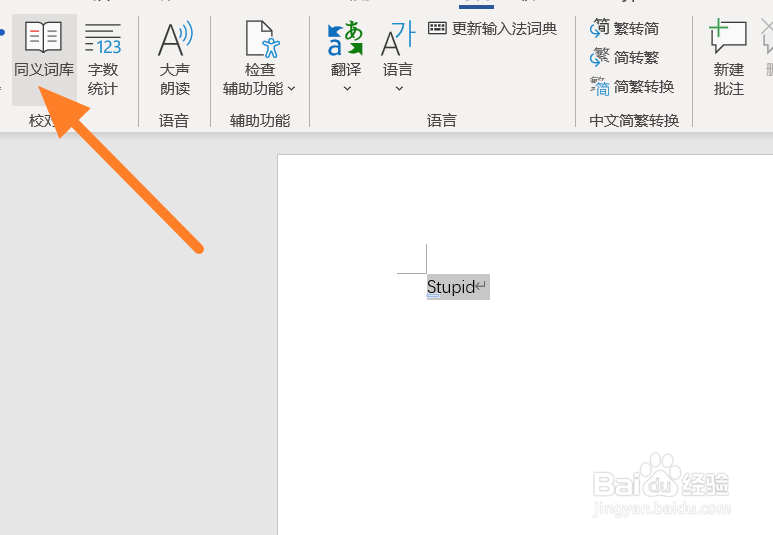
Task: Start 大声朗读 read aloud
Action: pyautogui.click(x=175, y=59)
